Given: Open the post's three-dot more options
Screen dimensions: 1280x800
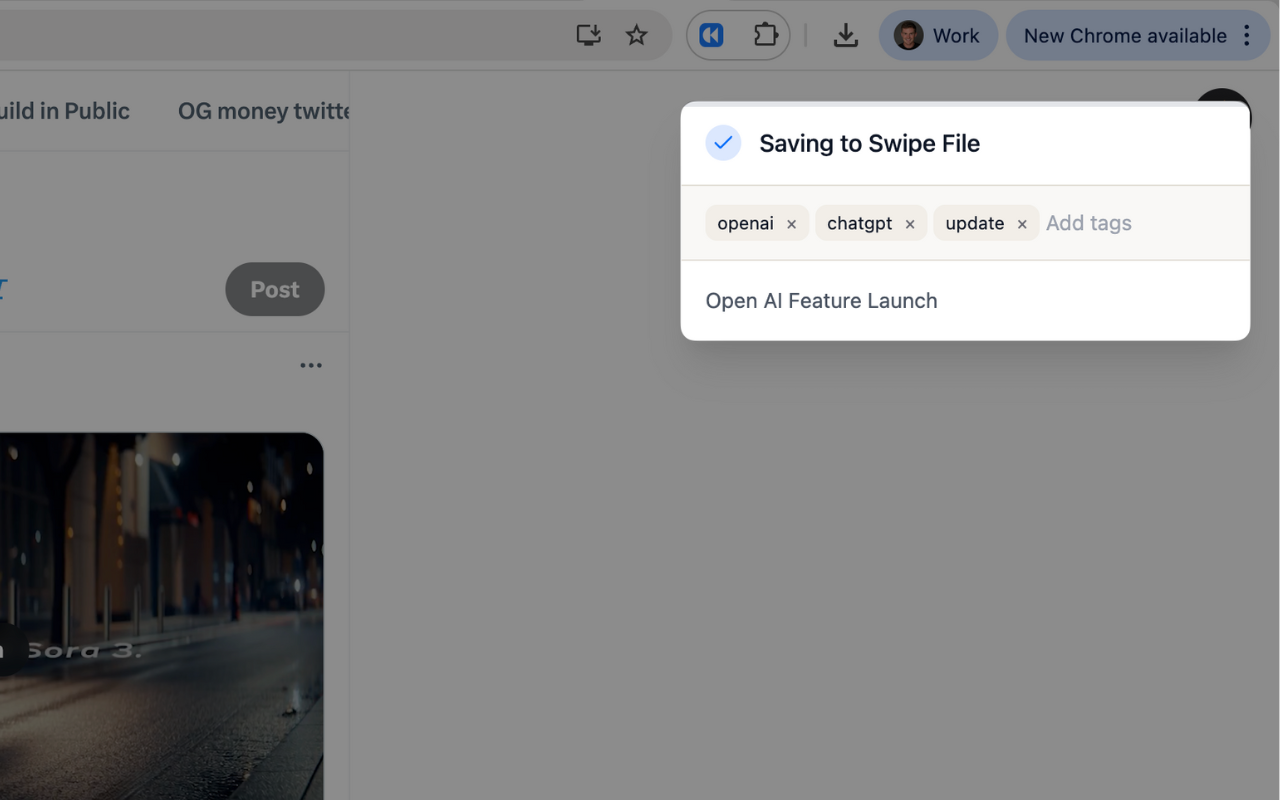Looking at the screenshot, I should (311, 365).
